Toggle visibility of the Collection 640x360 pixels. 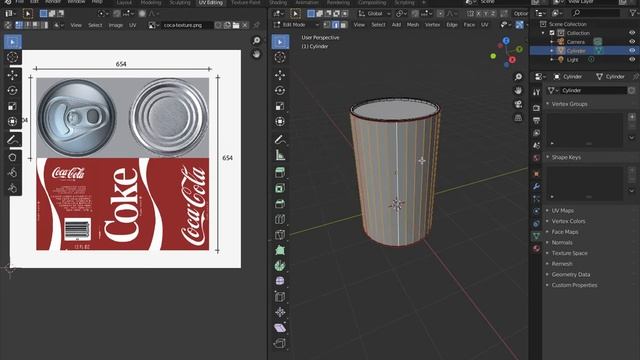click(632, 33)
